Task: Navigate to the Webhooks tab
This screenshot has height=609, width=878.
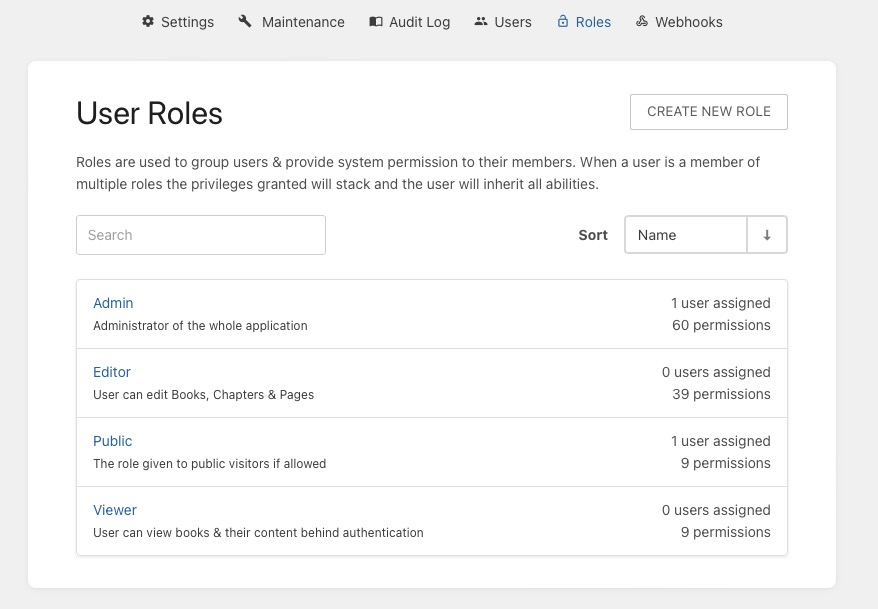Action: pos(679,21)
